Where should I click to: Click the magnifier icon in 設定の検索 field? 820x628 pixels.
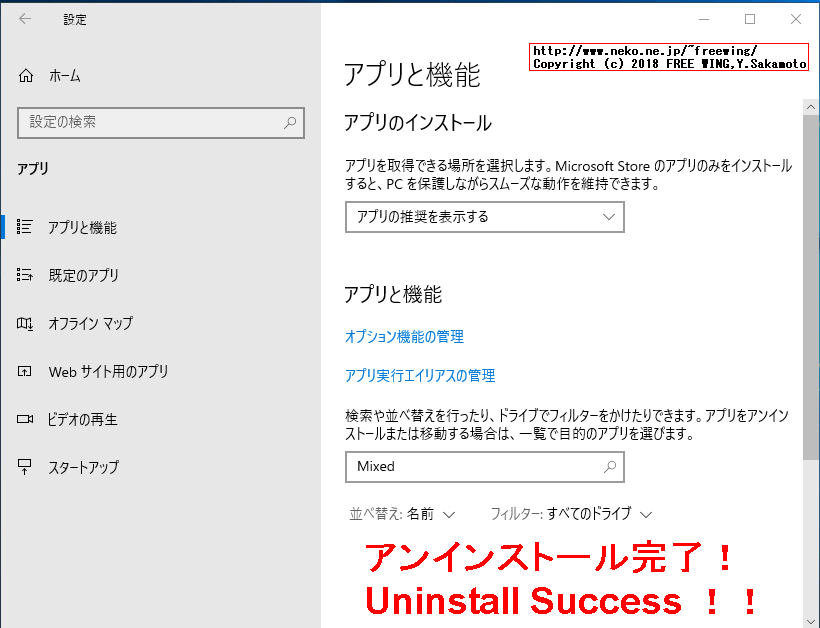pos(291,122)
